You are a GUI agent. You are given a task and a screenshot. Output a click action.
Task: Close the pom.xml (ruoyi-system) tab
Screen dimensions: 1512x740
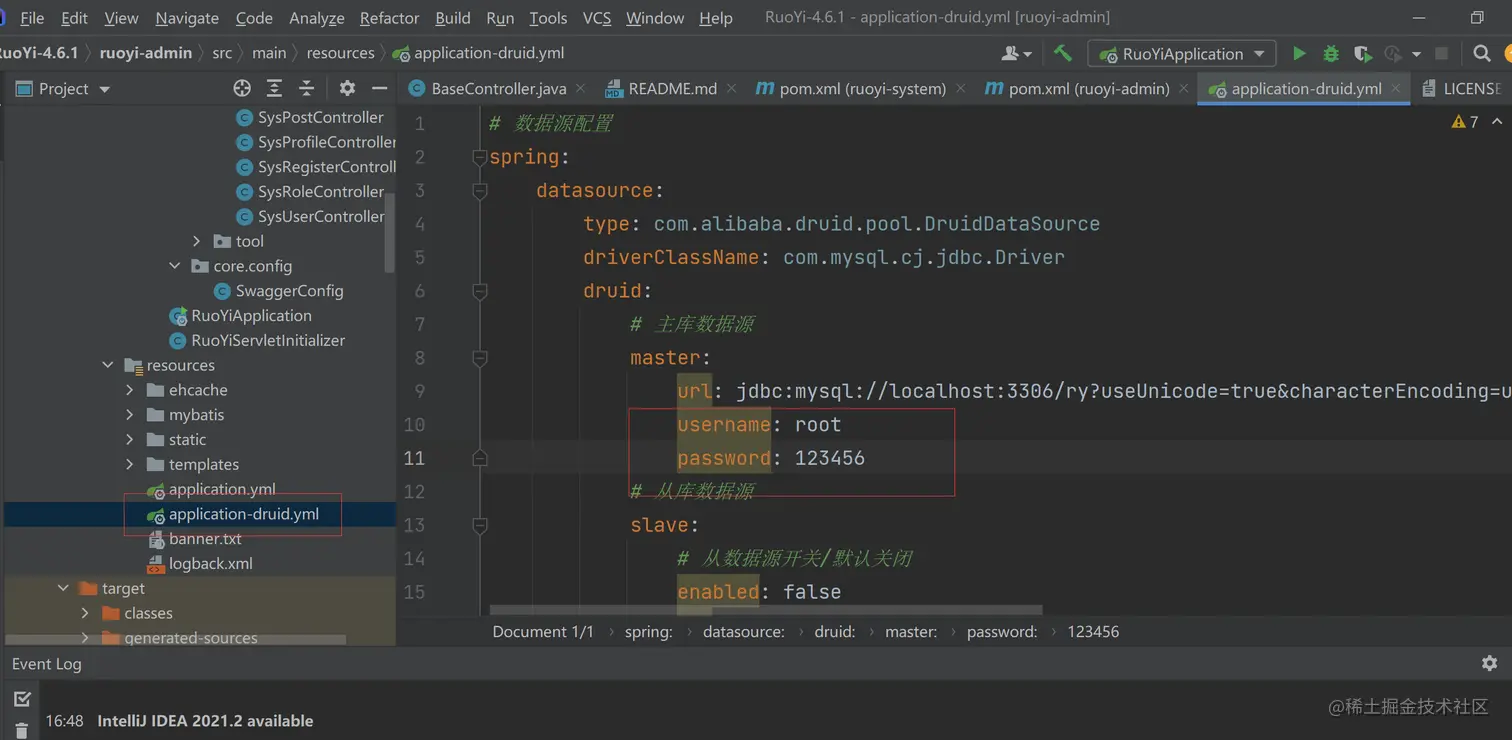960,88
